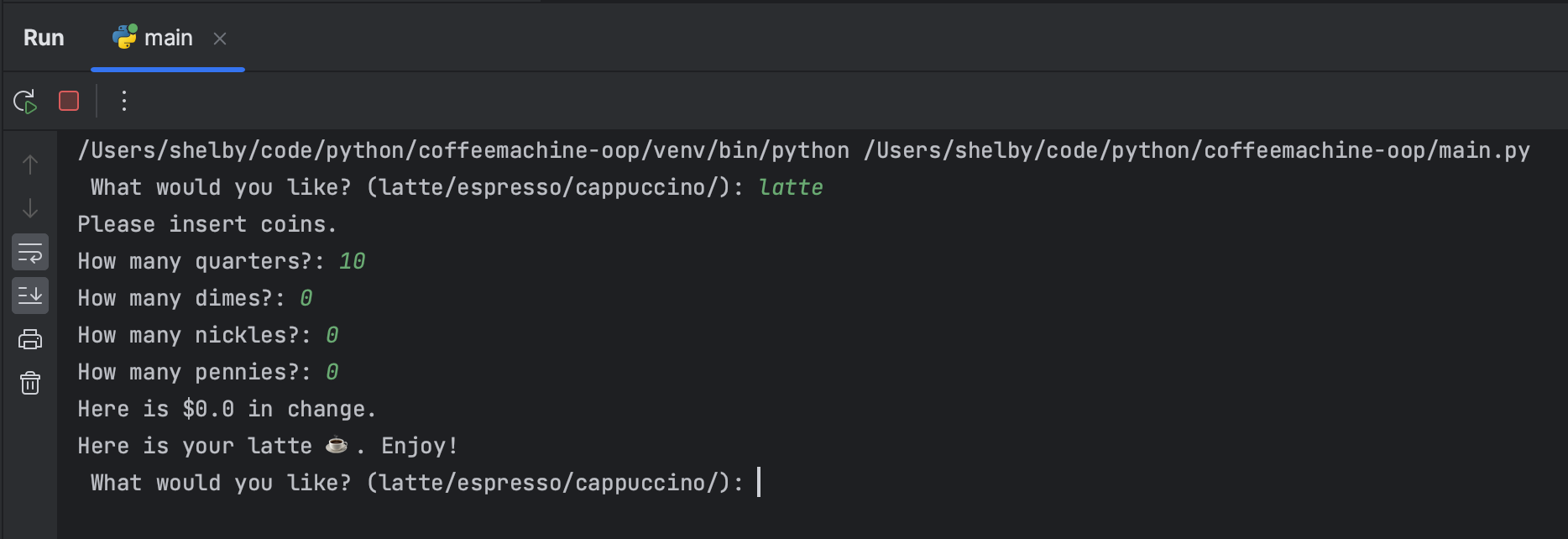
Task: Close the main tab
Action: [x=219, y=38]
